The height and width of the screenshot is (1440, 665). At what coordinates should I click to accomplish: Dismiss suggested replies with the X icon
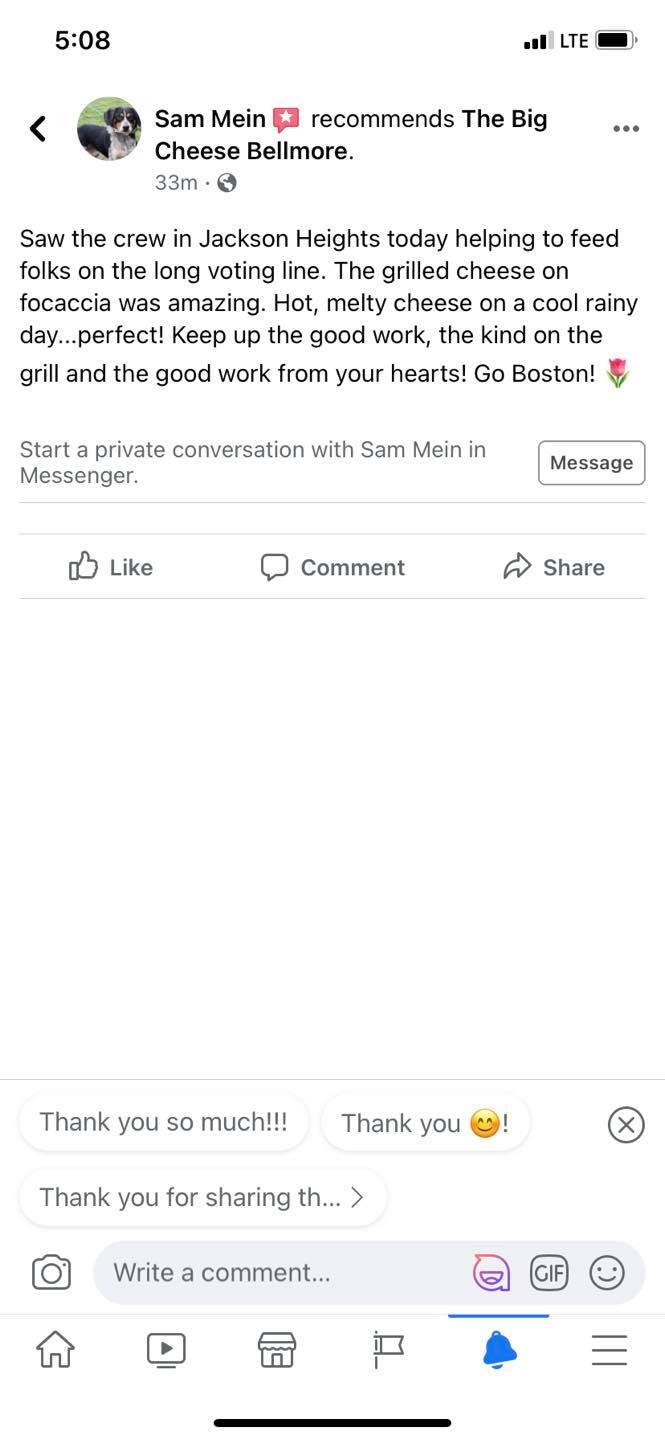point(626,1125)
